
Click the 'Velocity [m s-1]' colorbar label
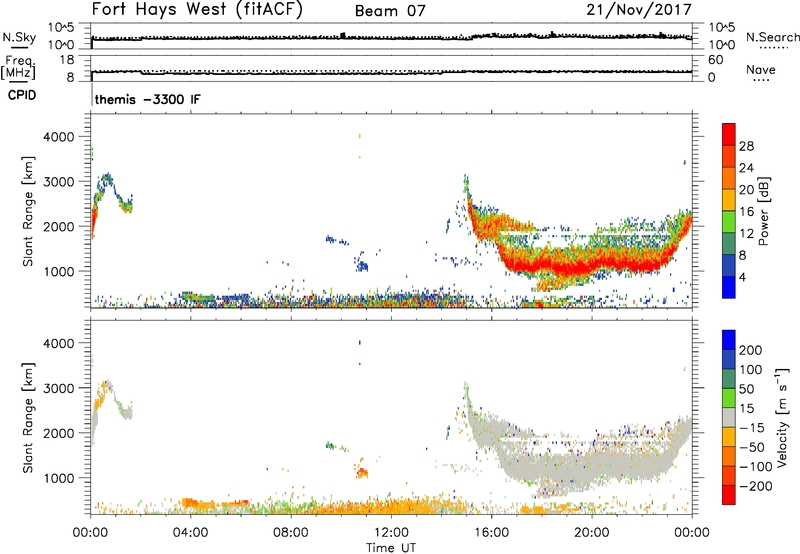[x=782, y=417]
